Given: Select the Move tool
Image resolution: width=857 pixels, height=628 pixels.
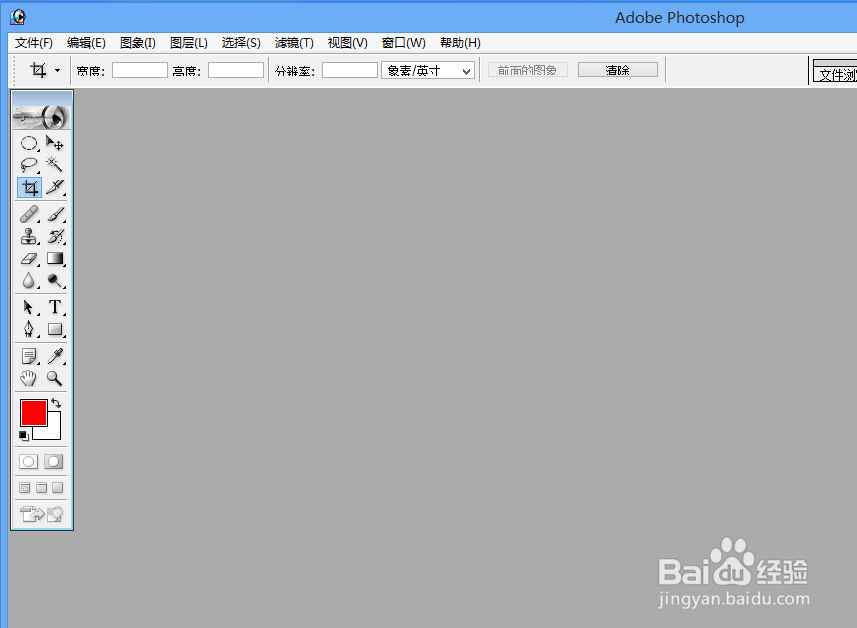Looking at the screenshot, I should click(55, 143).
